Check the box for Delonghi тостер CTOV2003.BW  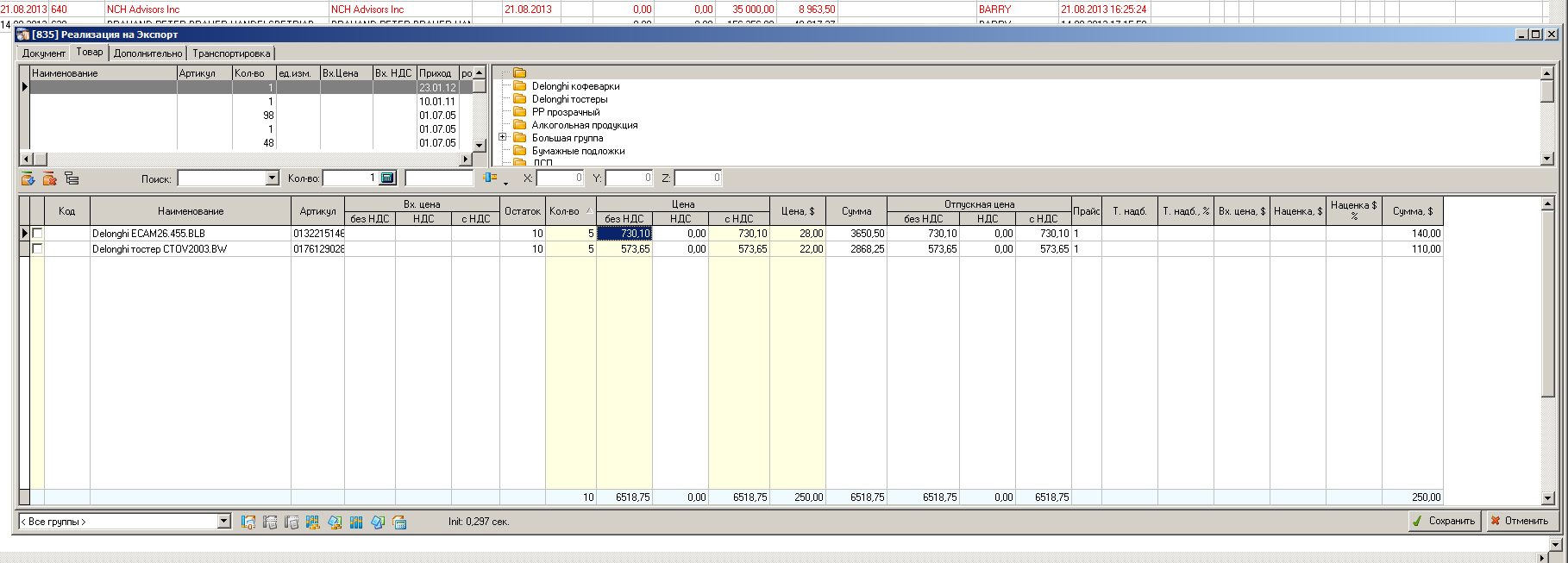point(37,249)
